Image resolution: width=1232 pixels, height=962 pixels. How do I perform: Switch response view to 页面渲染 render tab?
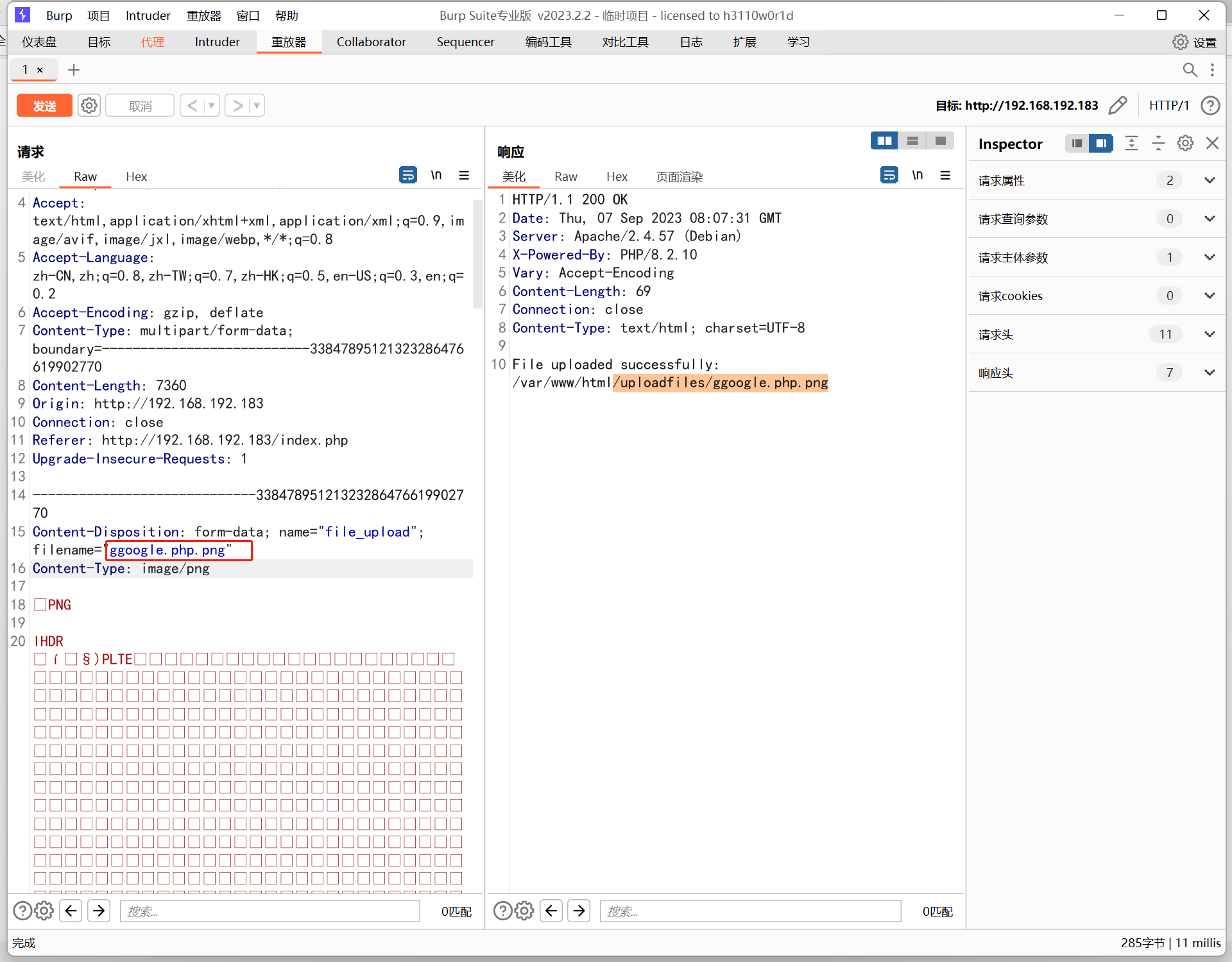680,176
